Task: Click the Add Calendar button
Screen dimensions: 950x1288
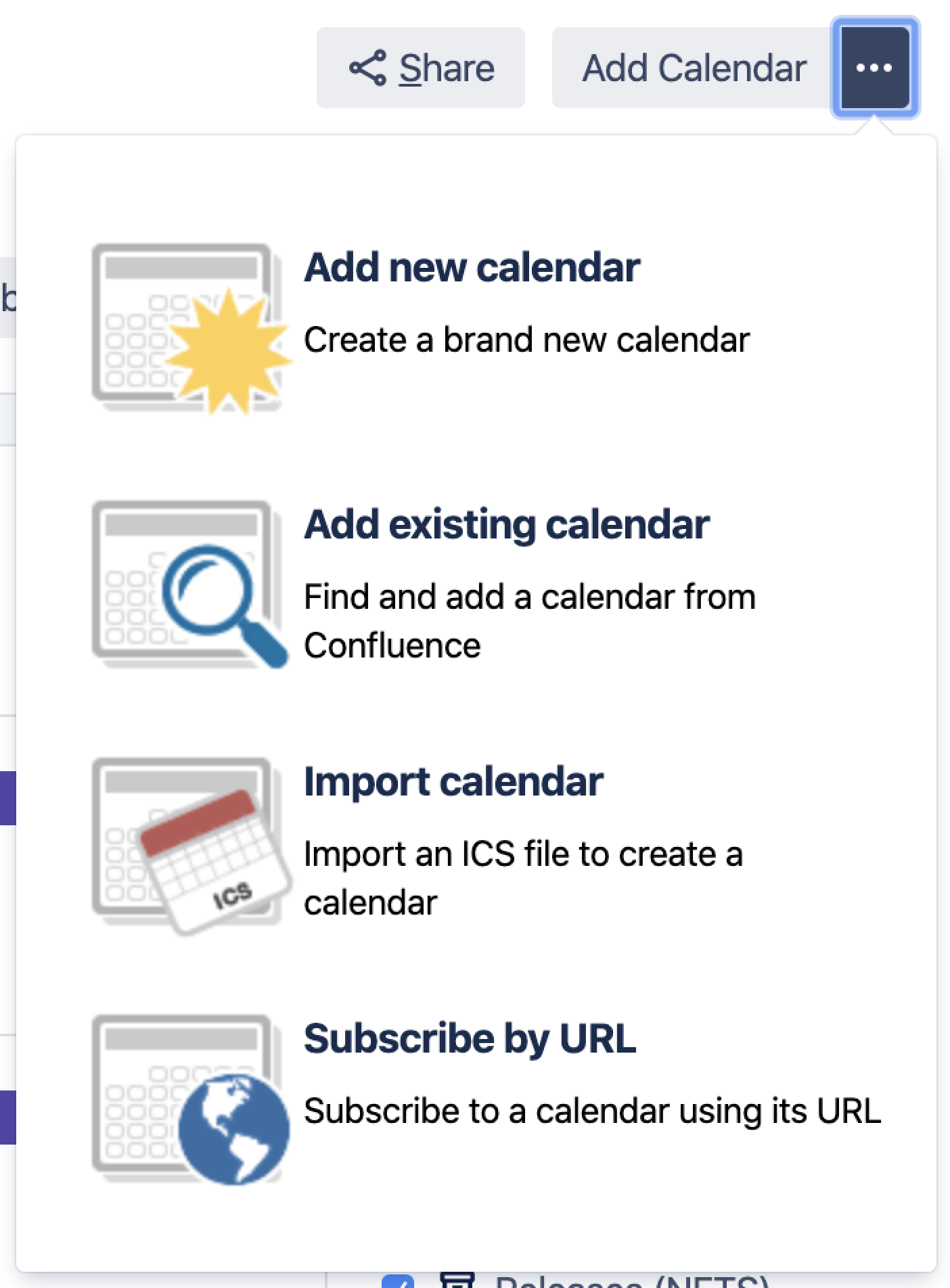Action: pos(694,68)
